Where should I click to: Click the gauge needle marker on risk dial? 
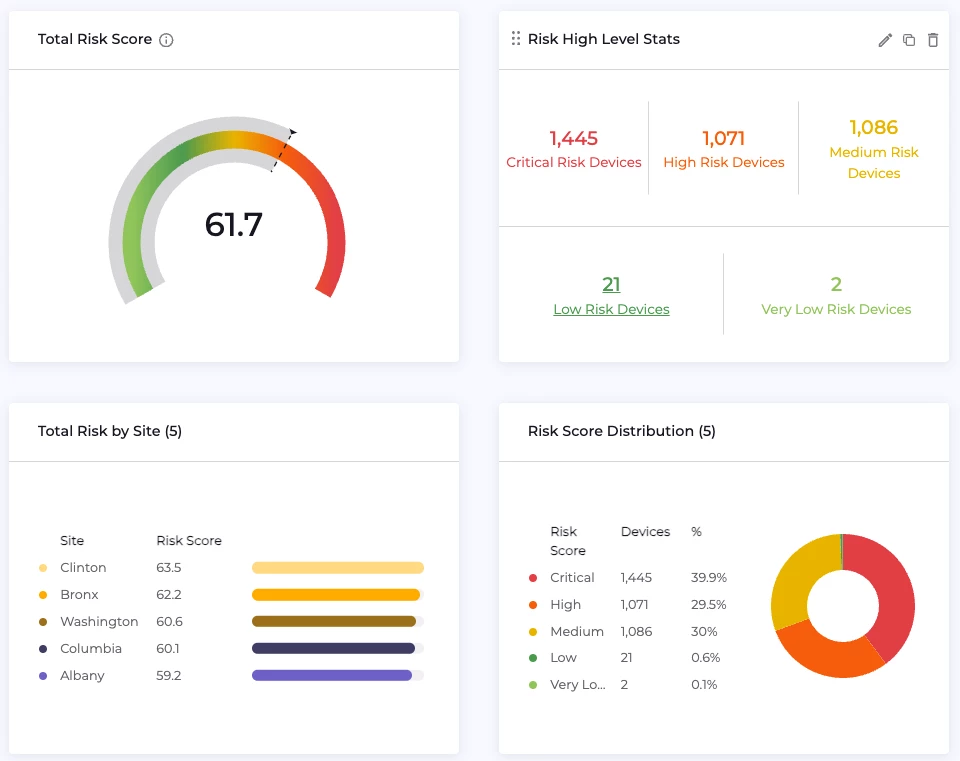coord(283,148)
